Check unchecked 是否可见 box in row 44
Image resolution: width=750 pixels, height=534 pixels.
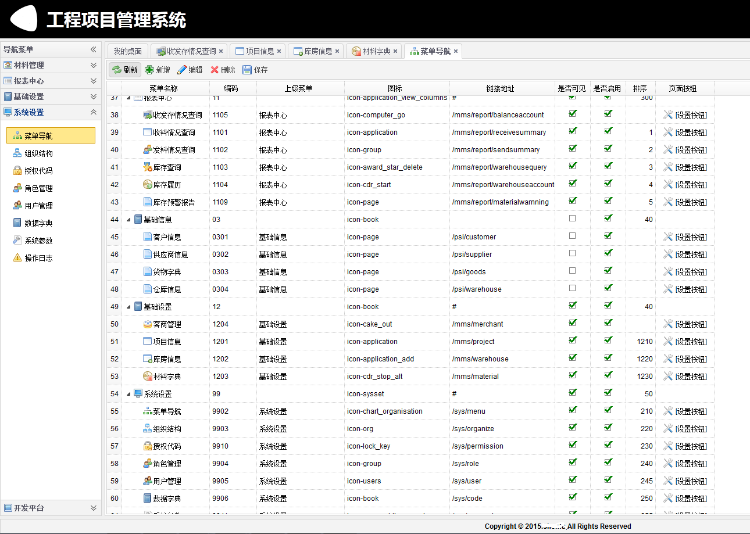572,218
